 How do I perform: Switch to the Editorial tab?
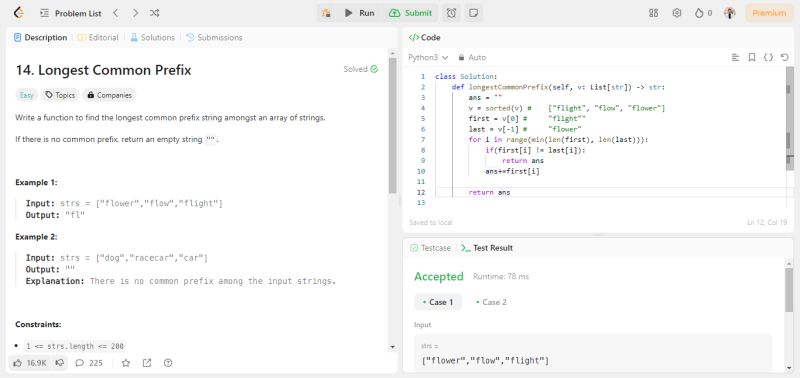pyautogui.click(x=98, y=37)
